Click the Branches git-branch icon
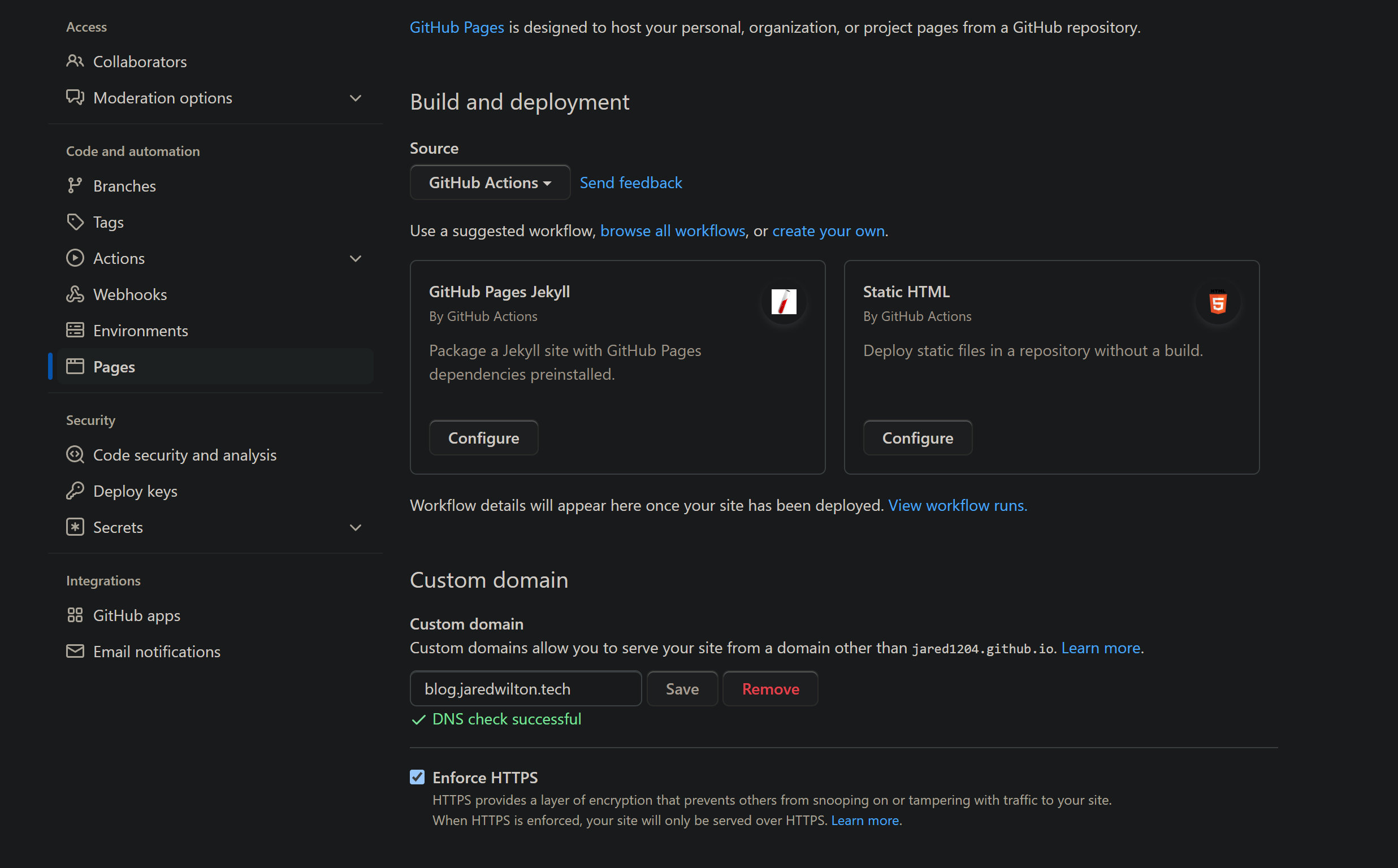This screenshot has height=868, width=1398. click(x=75, y=185)
